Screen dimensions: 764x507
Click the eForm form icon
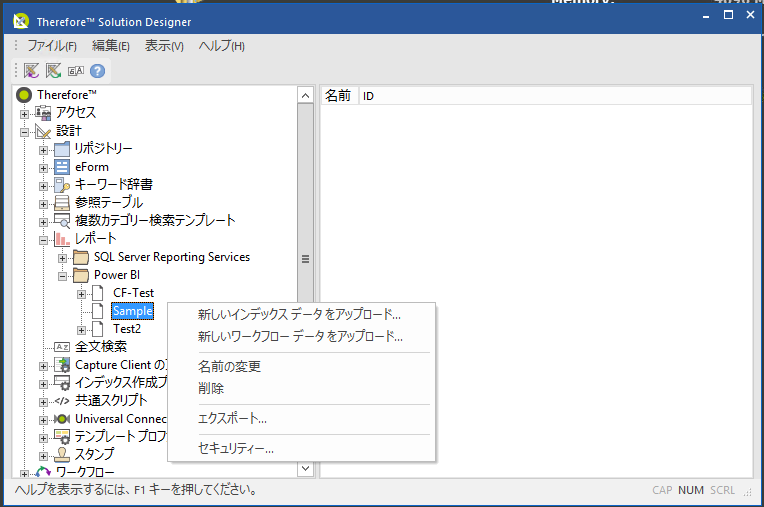coord(62,167)
